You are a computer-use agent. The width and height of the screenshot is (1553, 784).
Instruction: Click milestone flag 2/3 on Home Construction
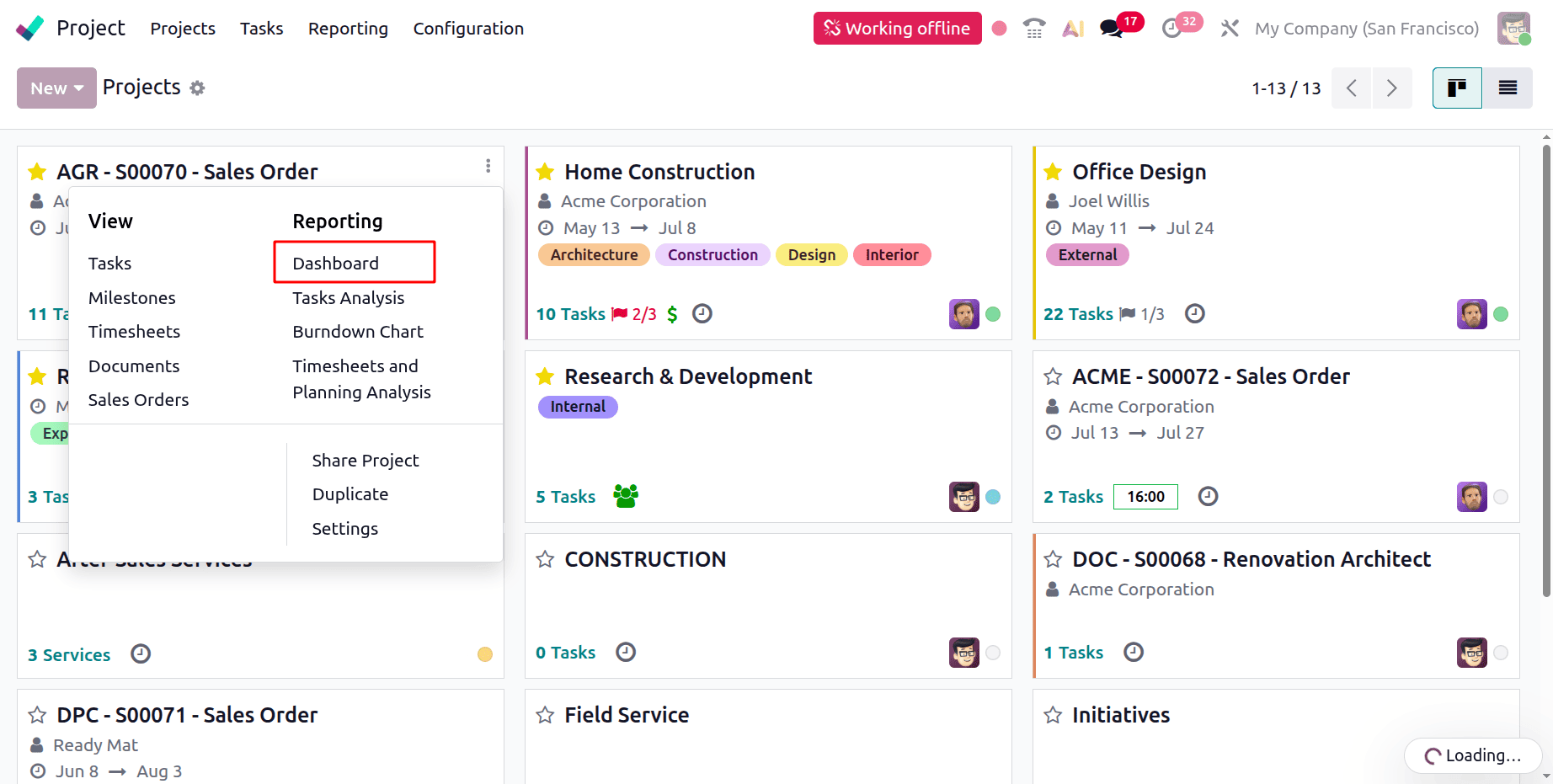(x=633, y=314)
